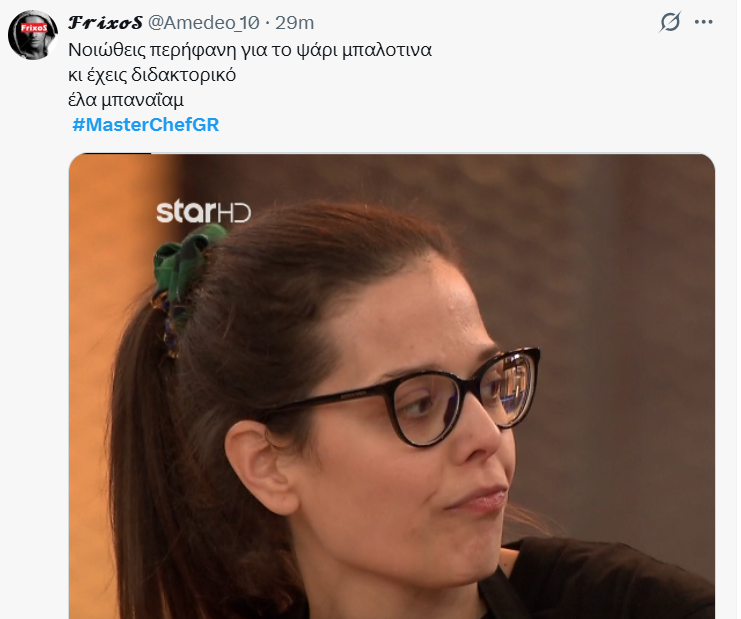The height and width of the screenshot is (619, 741).
Task: Click the starHD watermark in the image
Action: (x=204, y=212)
